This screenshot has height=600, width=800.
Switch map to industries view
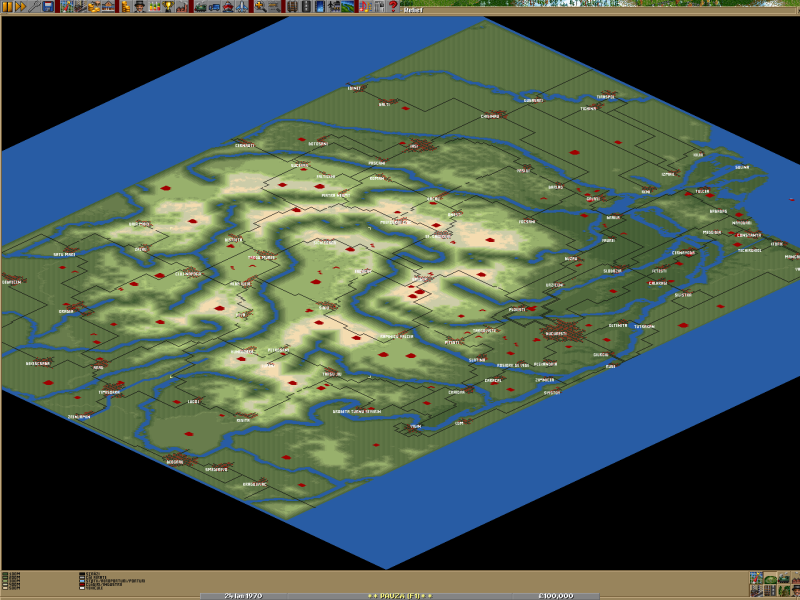point(796,578)
